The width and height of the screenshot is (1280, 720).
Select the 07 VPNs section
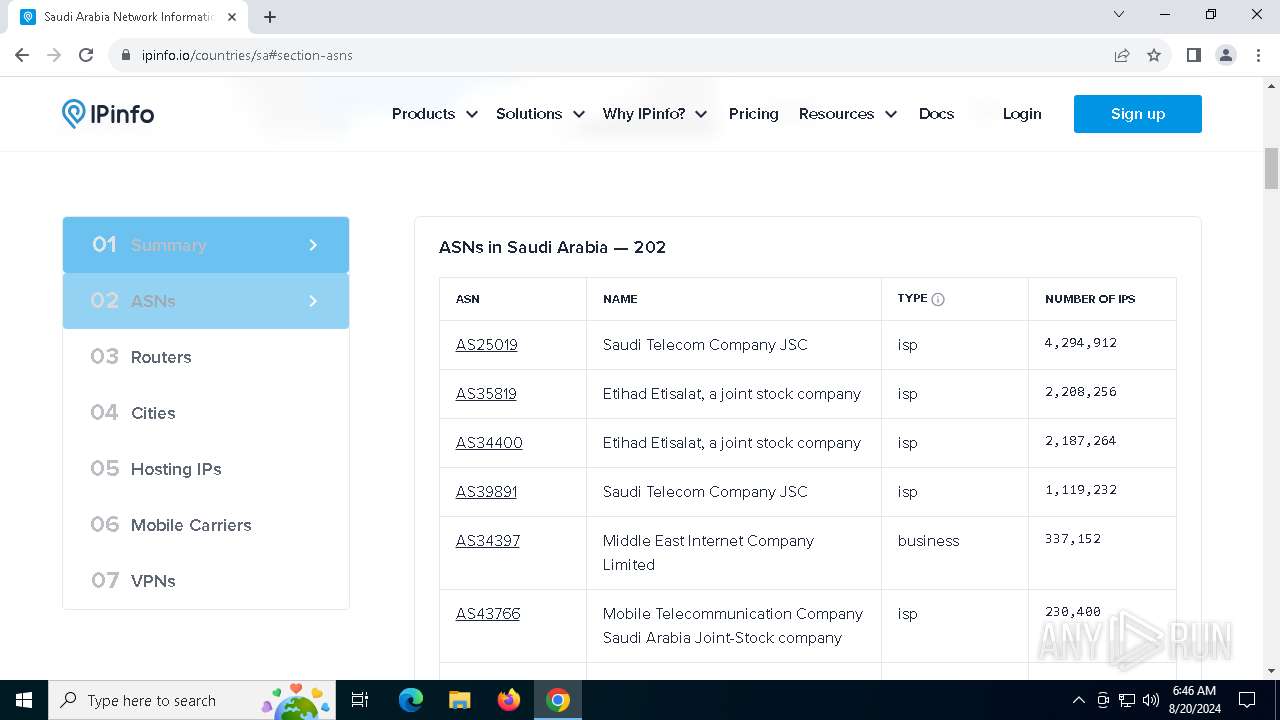coord(206,581)
